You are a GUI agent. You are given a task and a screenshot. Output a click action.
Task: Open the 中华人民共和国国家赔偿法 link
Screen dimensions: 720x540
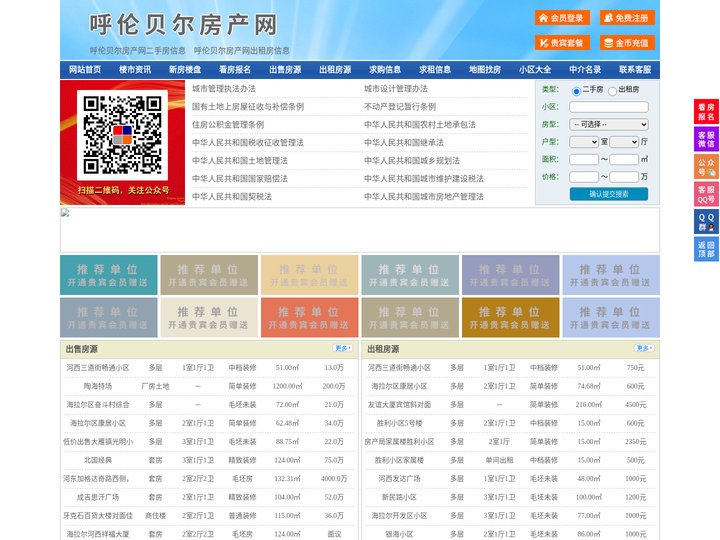pos(240,179)
